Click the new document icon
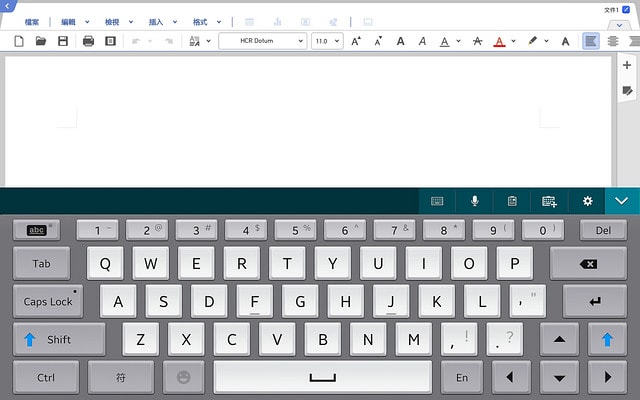 pos(17,41)
